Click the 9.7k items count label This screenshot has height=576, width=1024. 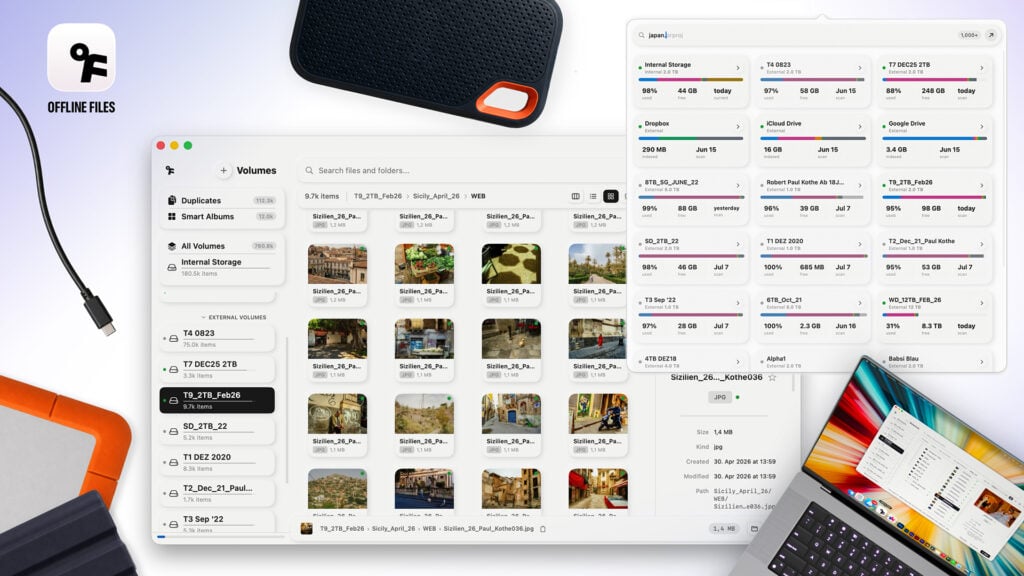[322, 196]
